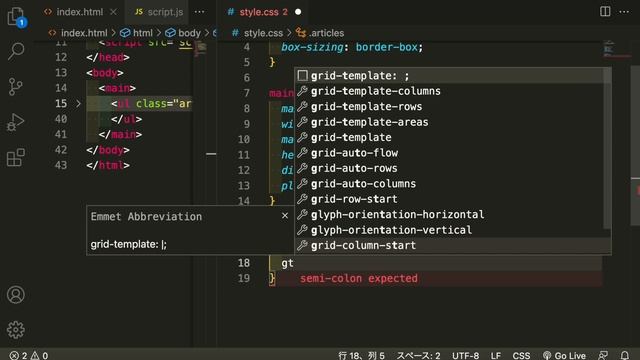Click closing </main> tag on line 41
This screenshot has width=640, height=360.
pyautogui.click(x=120, y=135)
